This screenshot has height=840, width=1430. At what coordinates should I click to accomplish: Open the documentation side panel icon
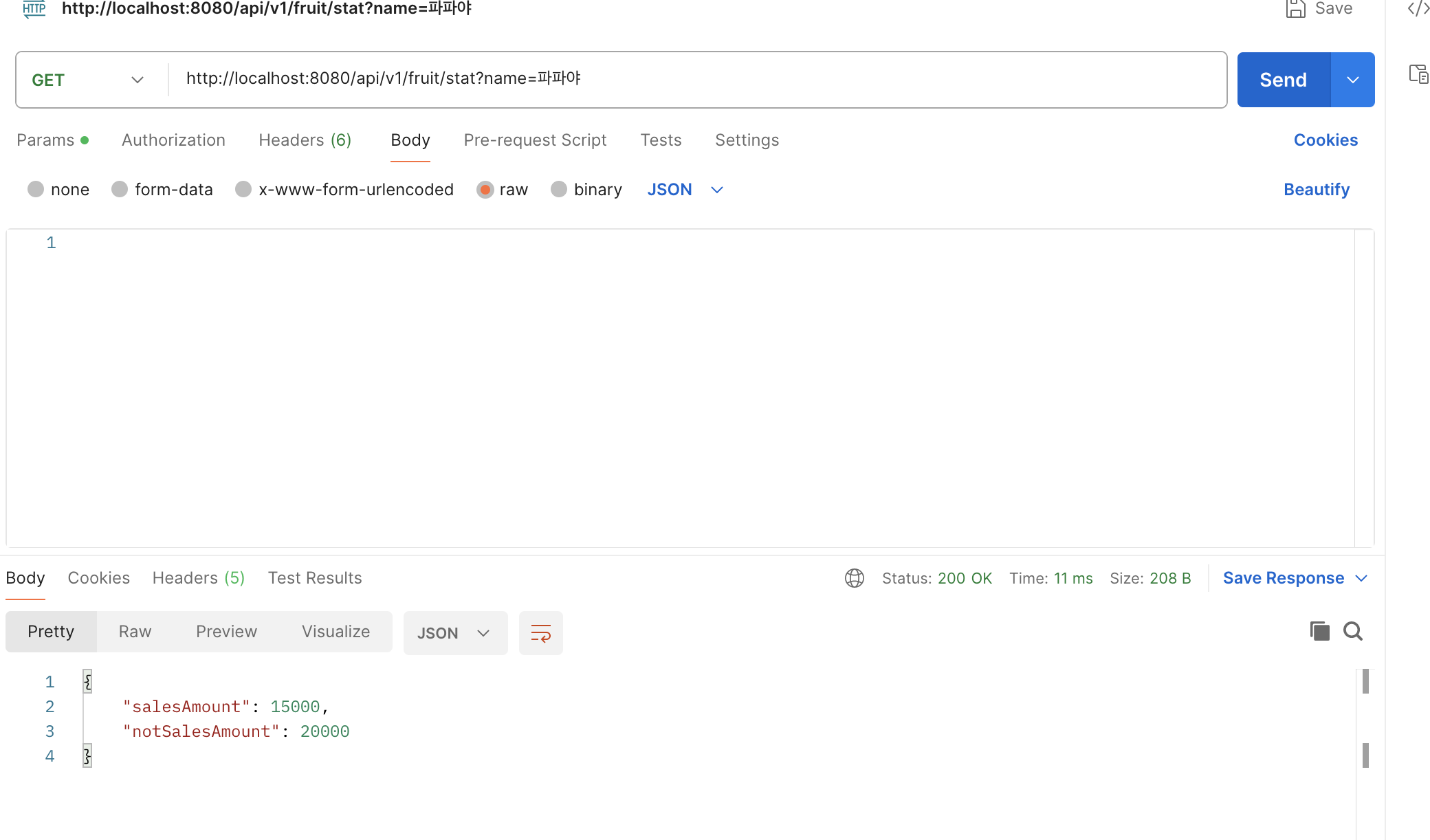click(1418, 74)
